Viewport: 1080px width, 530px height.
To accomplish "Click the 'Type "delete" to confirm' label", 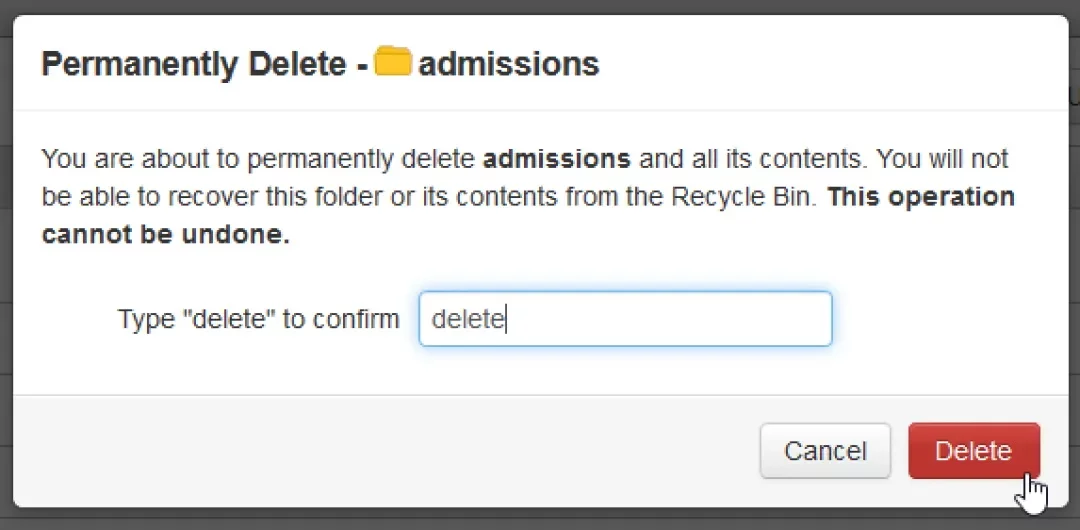I will (258, 319).
